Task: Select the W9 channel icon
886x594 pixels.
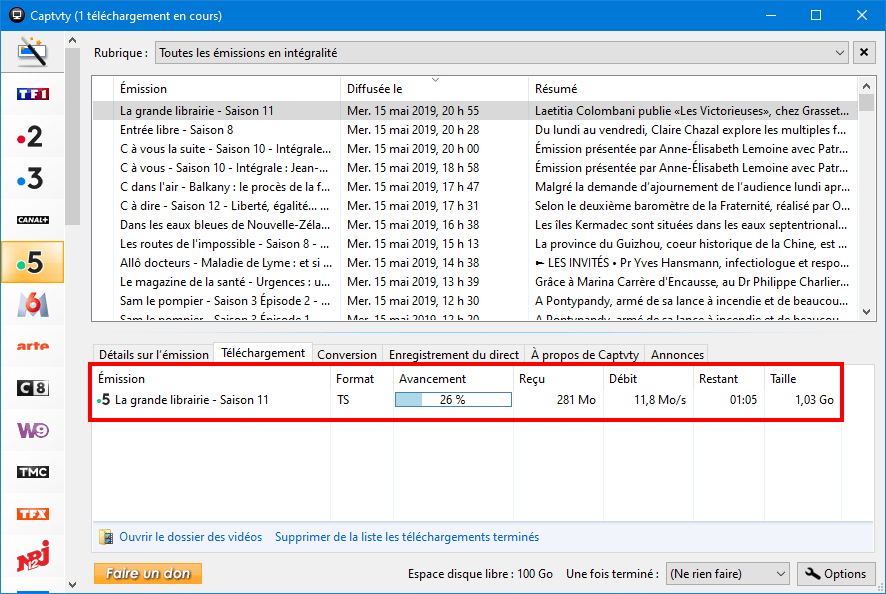Action: click(x=32, y=430)
